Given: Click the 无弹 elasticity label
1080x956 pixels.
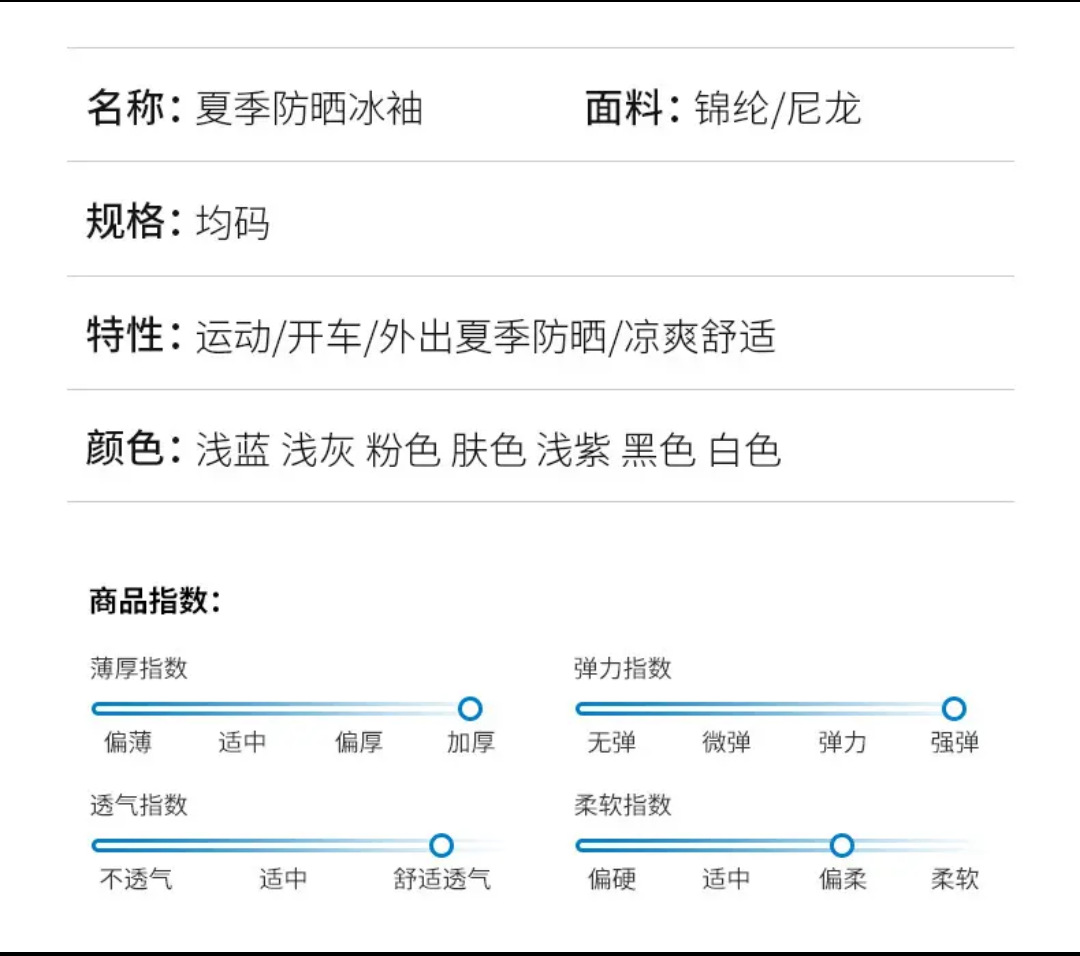Looking at the screenshot, I should [x=611, y=743].
